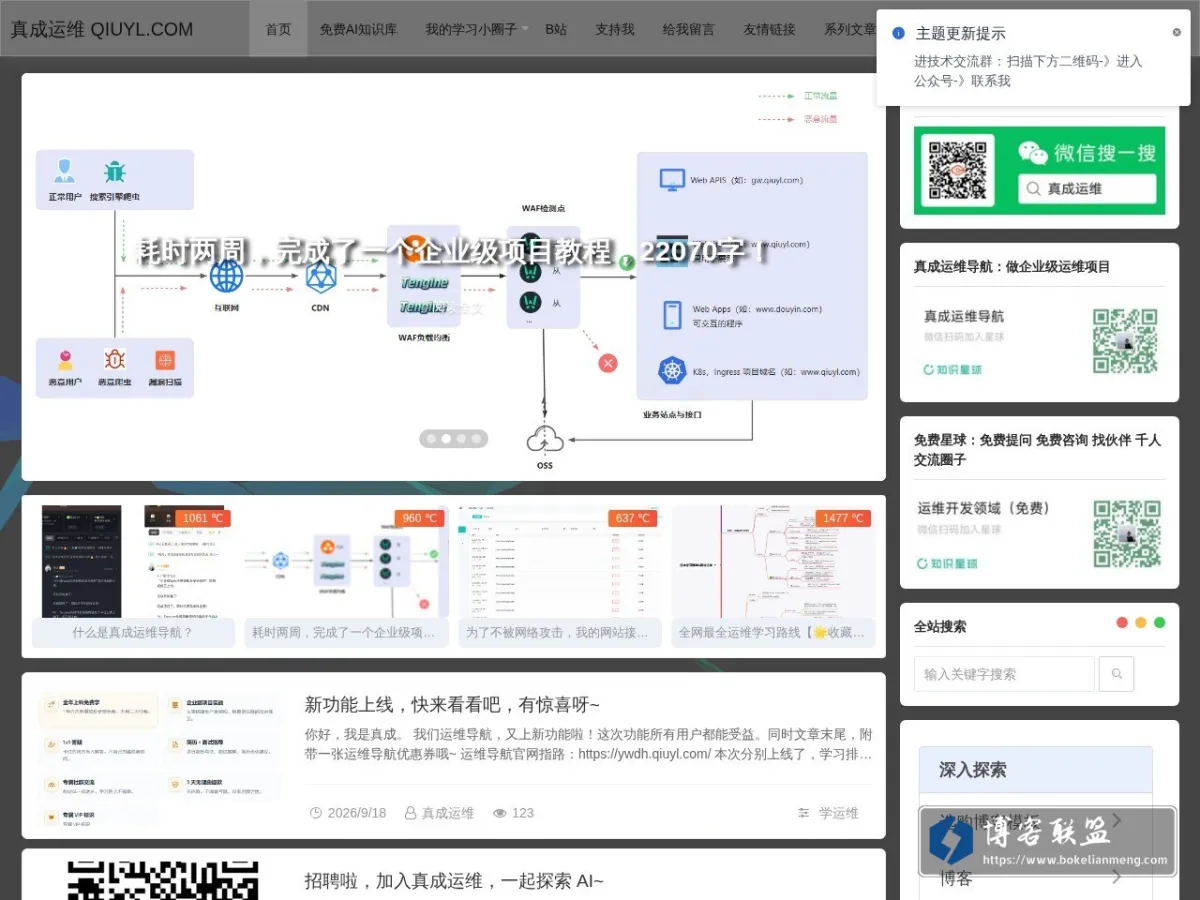This screenshot has width=1200, height=900.
Task: Open 免费AI知识库 menu item
Action: coord(358,29)
